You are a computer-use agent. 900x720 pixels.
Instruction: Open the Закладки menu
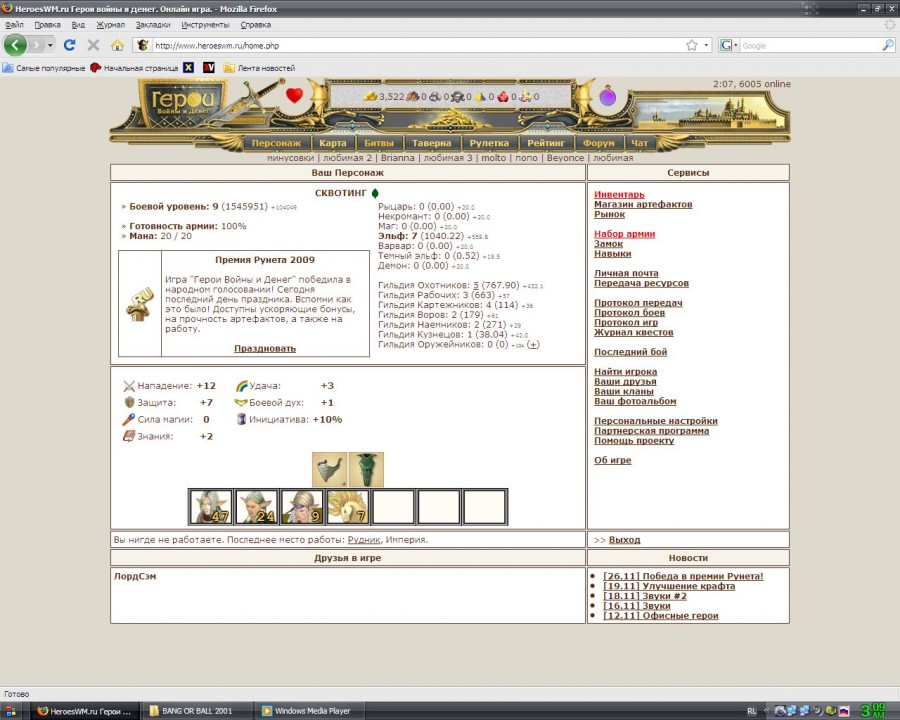pyautogui.click(x=153, y=25)
